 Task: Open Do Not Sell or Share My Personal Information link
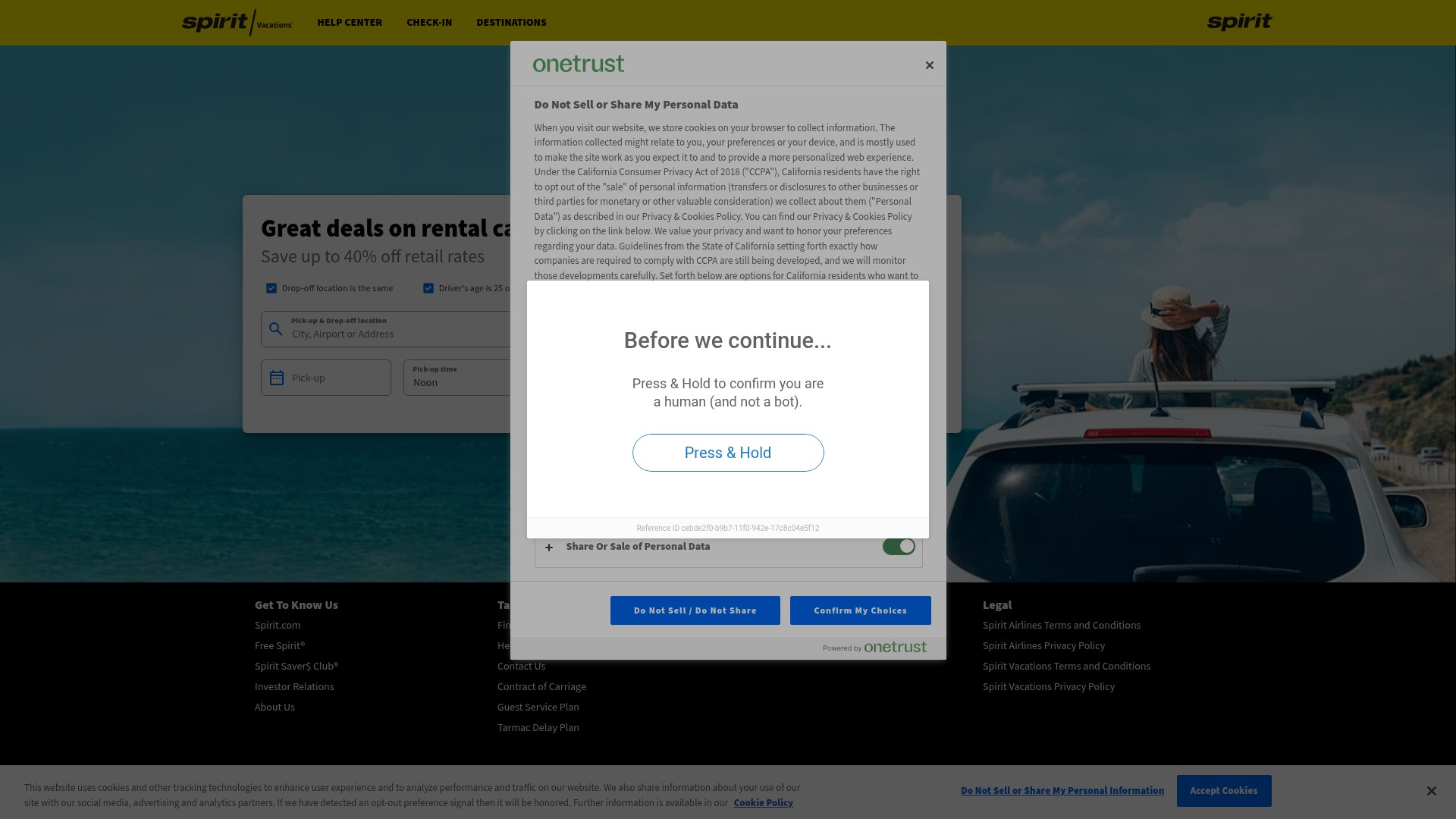(x=1062, y=791)
